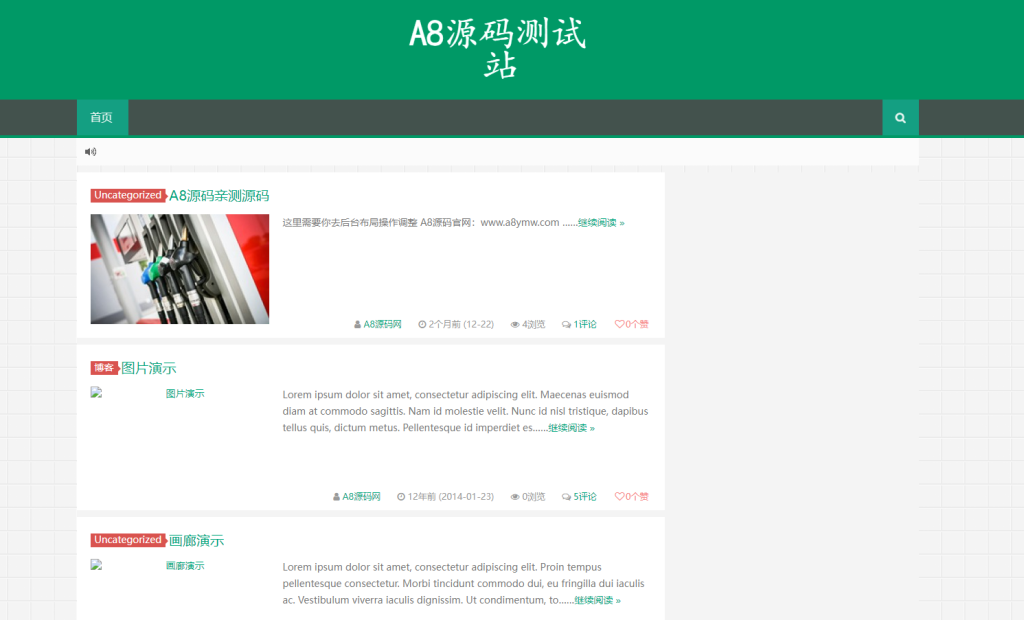
Task: Expand the 画廊演示 Uncategorized tag
Action: click(x=127, y=539)
